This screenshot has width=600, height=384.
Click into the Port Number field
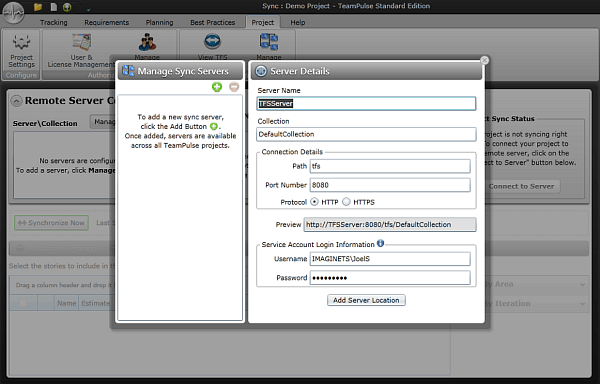pyautogui.click(x=390, y=185)
